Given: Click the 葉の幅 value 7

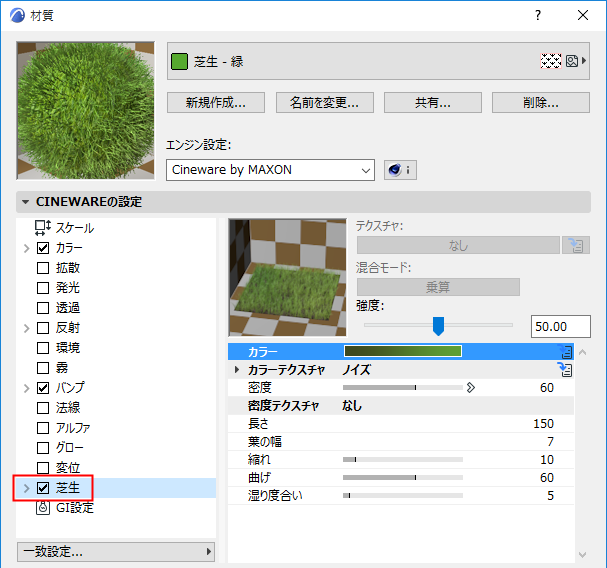Looking at the screenshot, I should point(550,441).
